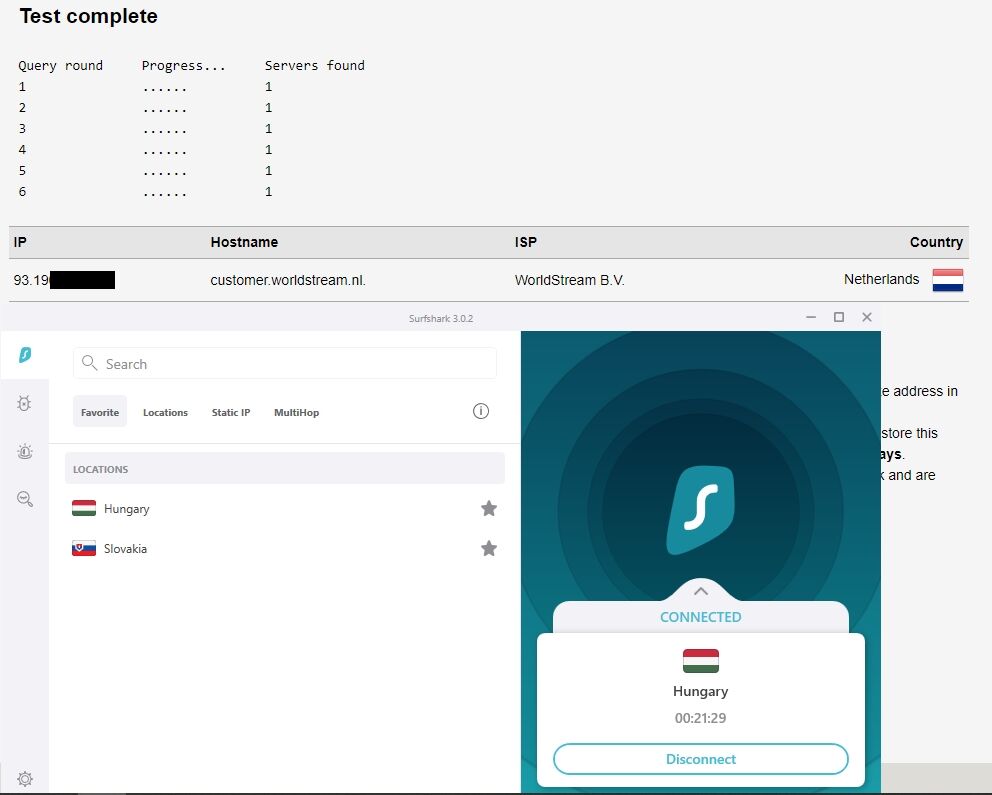This screenshot has height=795, width=992.
Task: Click the customer.worldstream.nl. hostname cell
Action: [288, 280]
